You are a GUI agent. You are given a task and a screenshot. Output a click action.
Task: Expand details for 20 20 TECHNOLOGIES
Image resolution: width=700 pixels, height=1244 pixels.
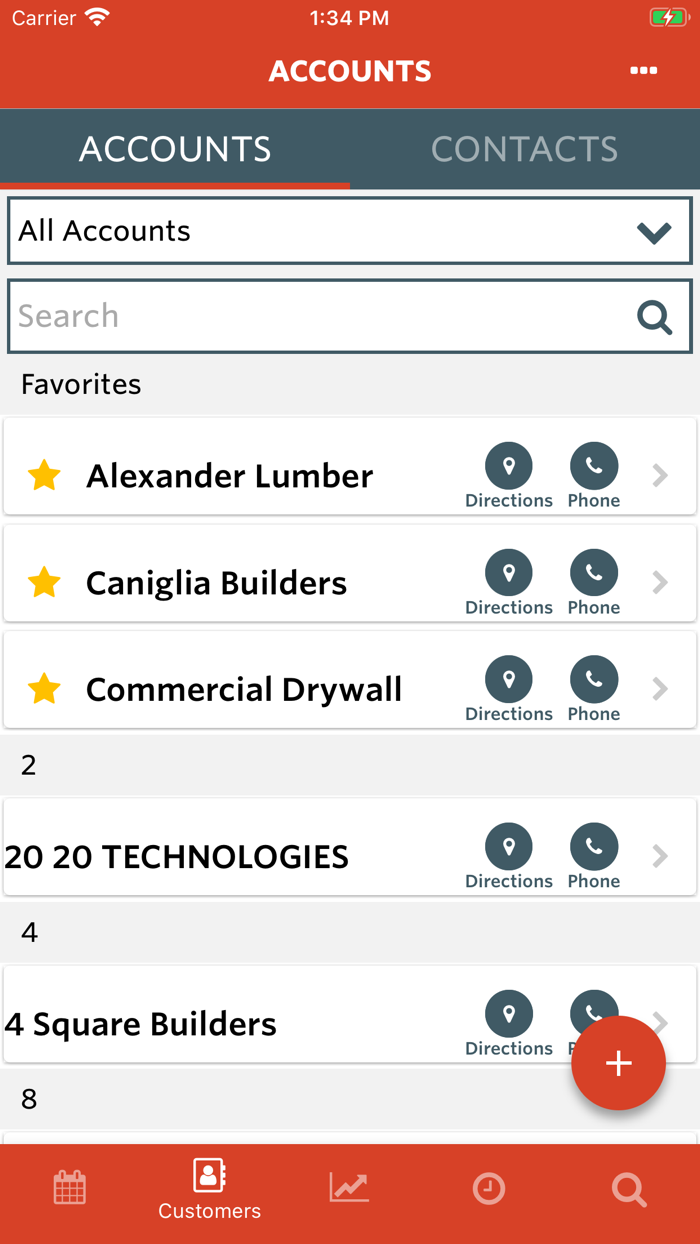point(659,856)
